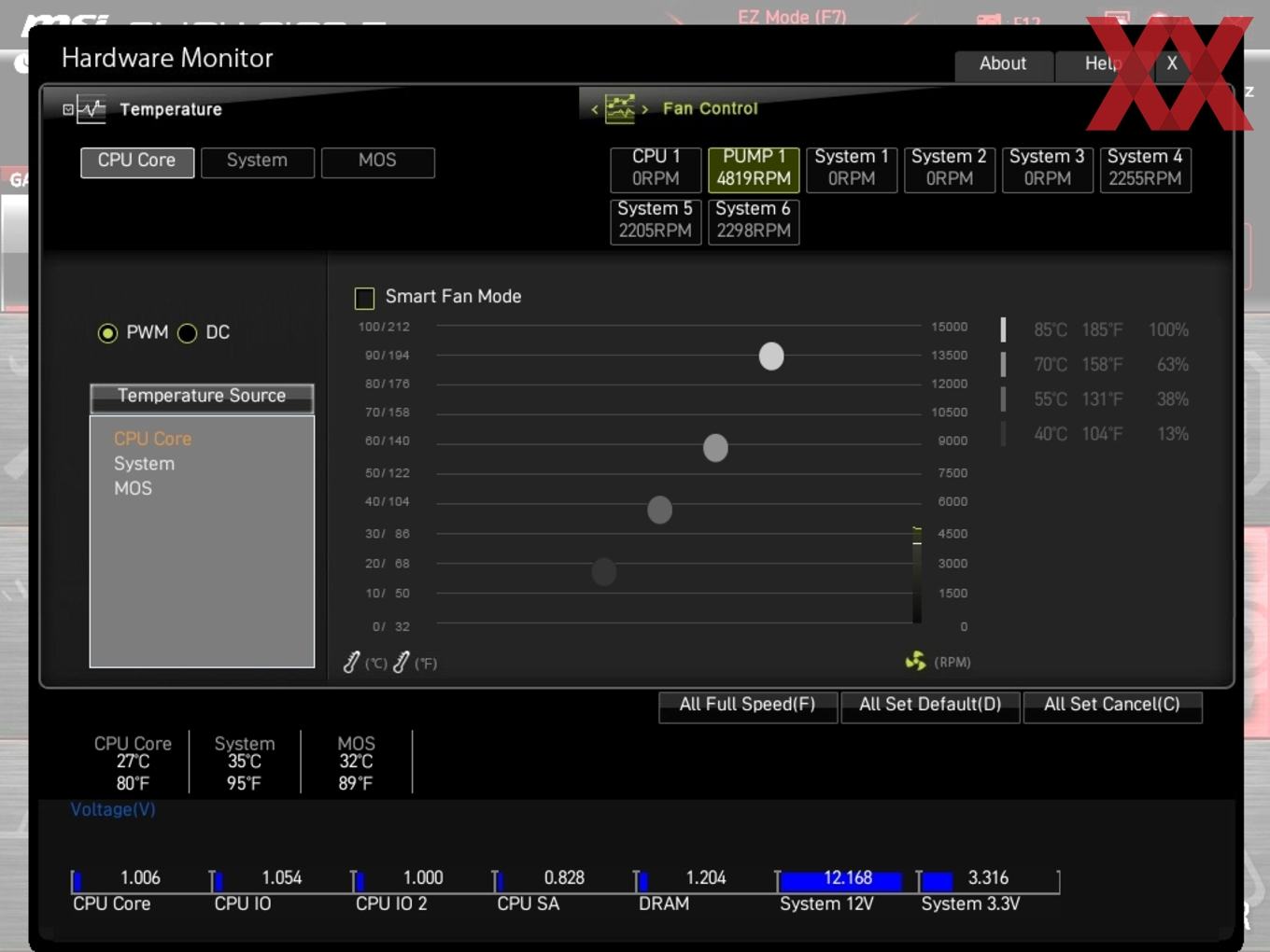Select the System 5 fan header

pos(656,221)
